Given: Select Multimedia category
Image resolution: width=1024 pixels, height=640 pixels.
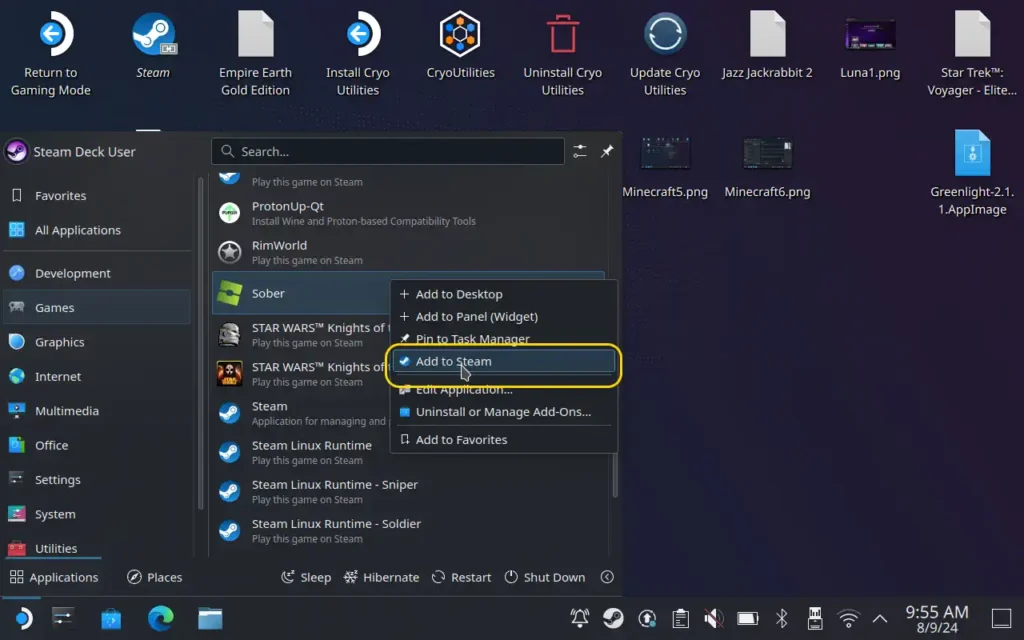Looking at the screenshot, I should [x=97, y=411].
